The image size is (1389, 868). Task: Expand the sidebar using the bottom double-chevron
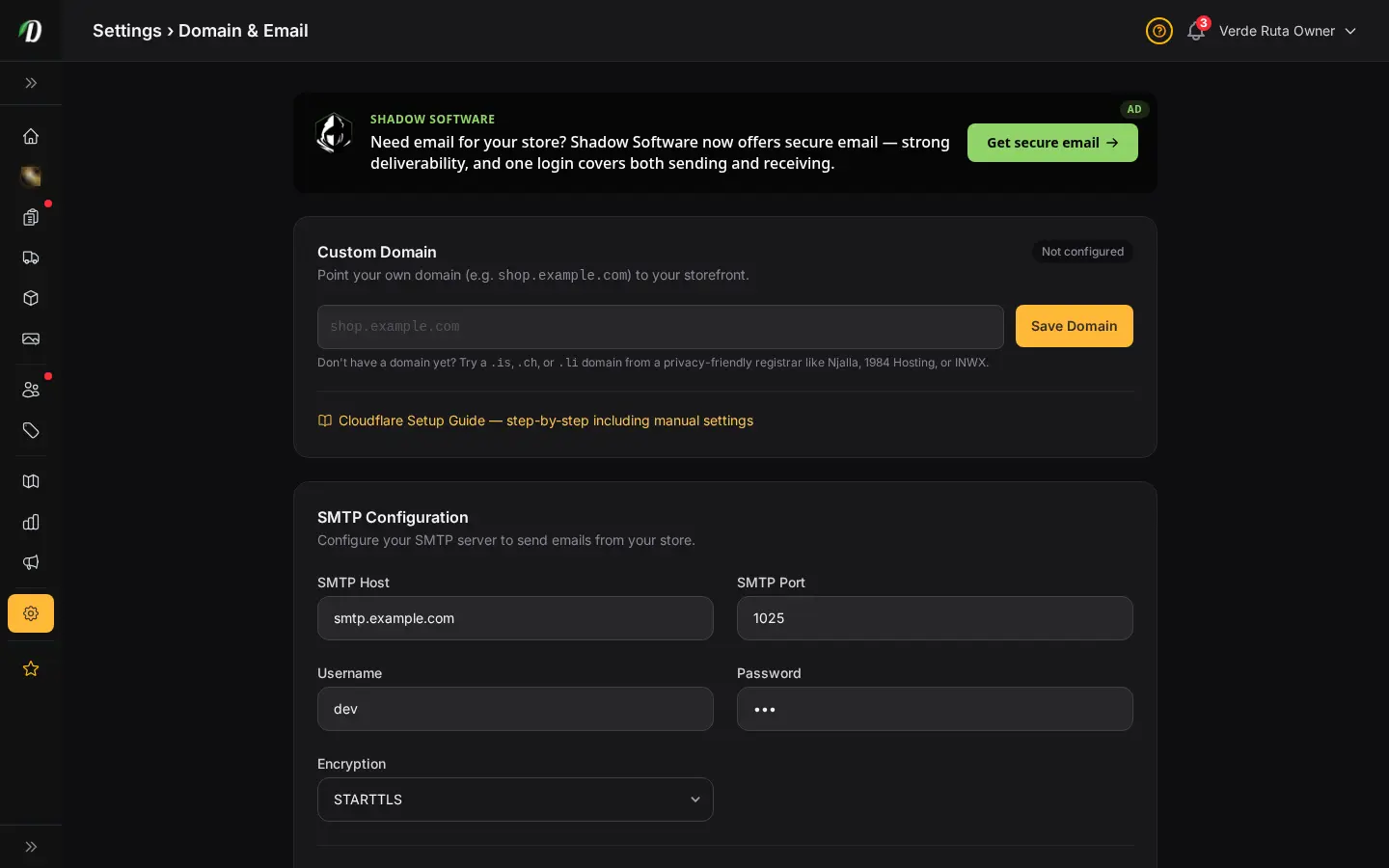point(31,847)
